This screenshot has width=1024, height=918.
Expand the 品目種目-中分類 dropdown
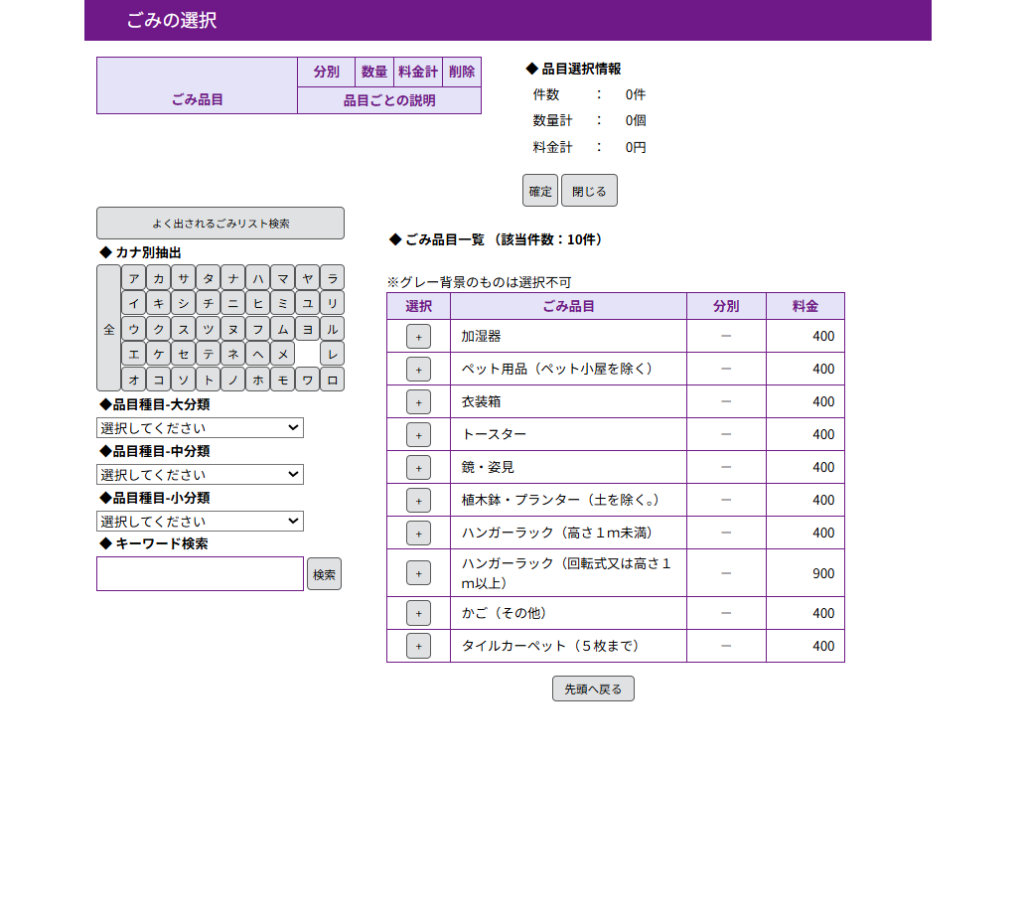point(200,475)
